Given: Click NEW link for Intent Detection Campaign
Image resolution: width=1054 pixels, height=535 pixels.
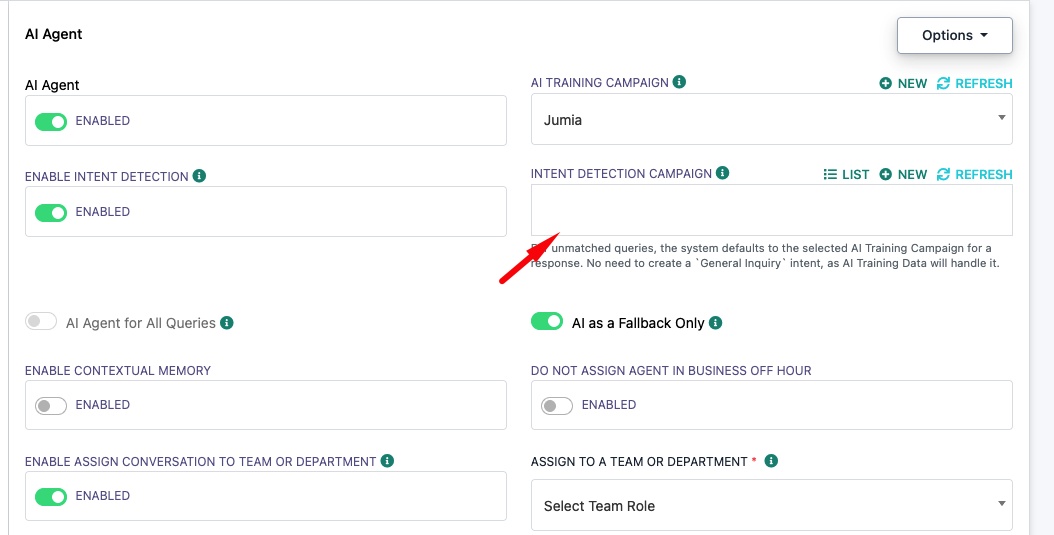Looking at the screenshot, I should pos(903,175).
